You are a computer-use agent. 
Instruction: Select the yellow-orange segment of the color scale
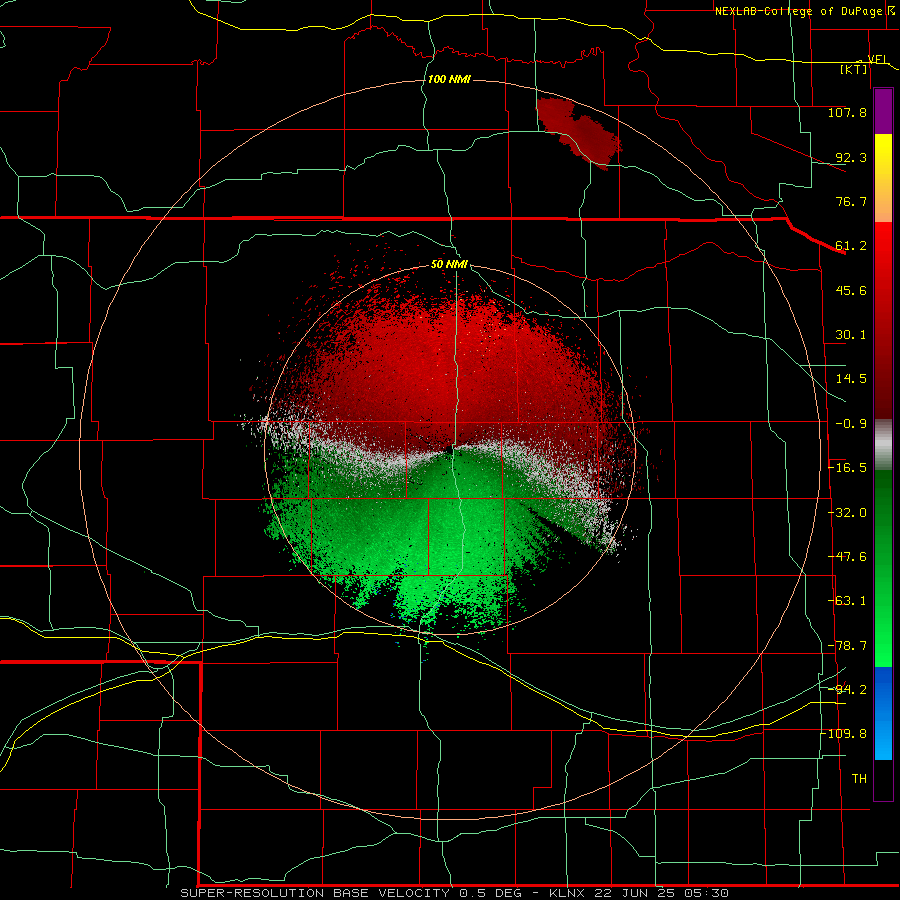coord(883,179)
